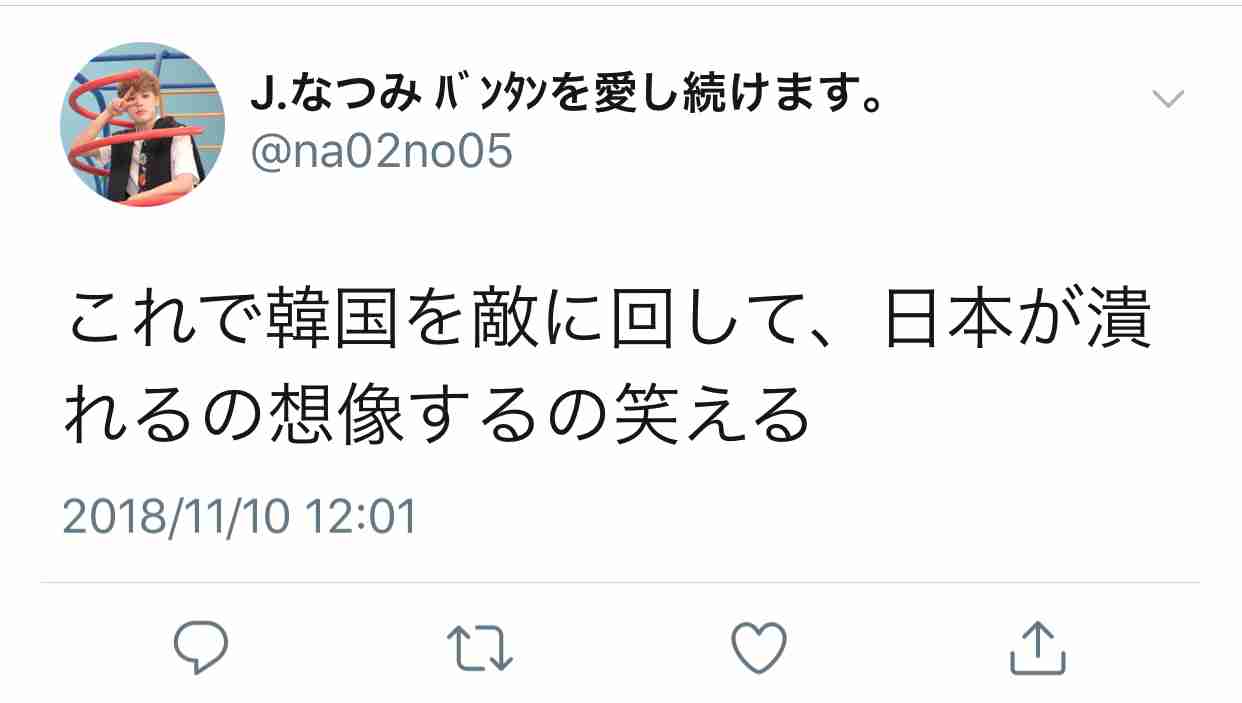Screen dimensions: 1242x703
Task: Retweet this post using the arrows icon
Action: tap(480, 648)
